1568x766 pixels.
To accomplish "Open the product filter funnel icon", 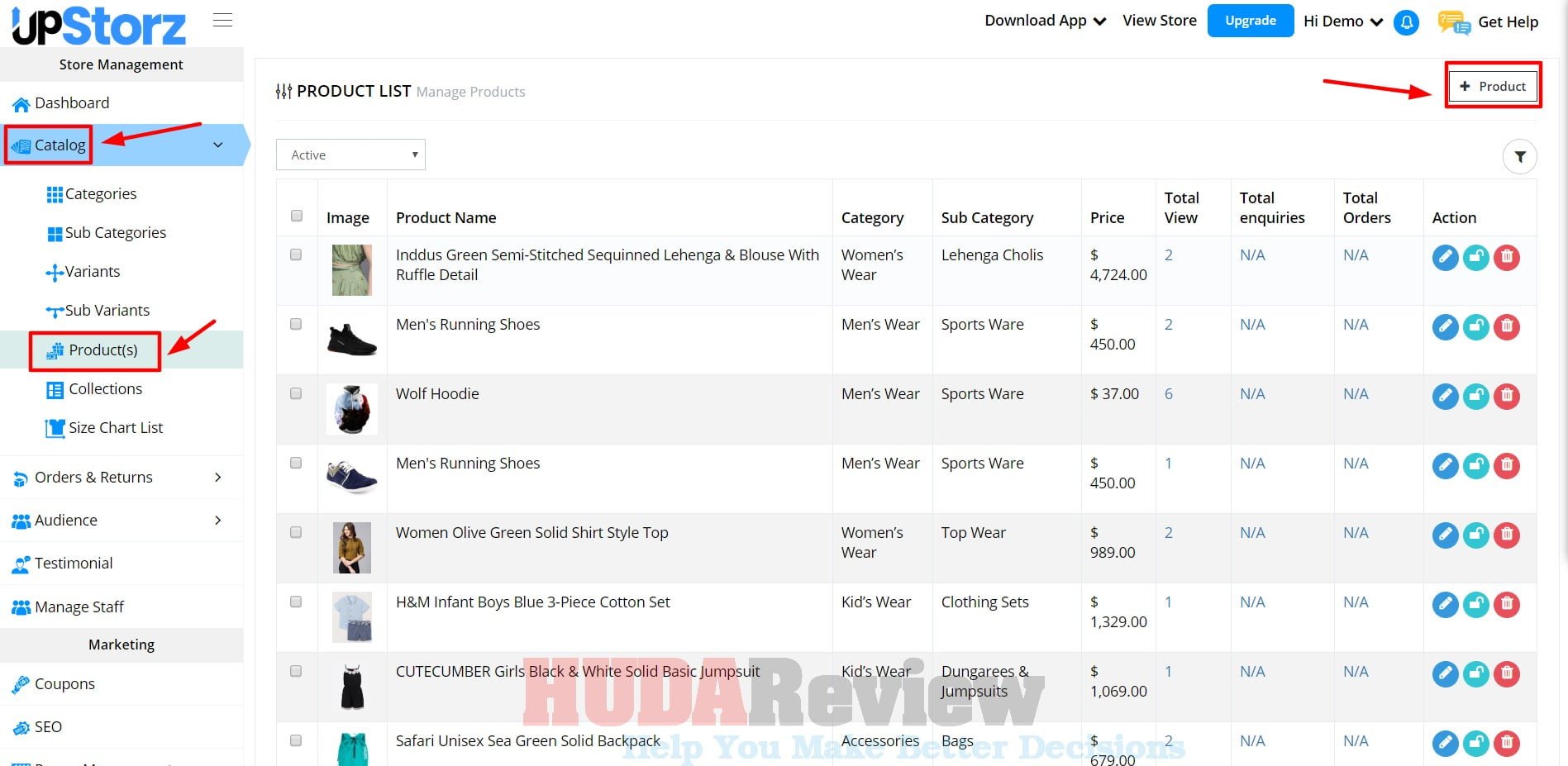I will click(x=1520, y=156).
